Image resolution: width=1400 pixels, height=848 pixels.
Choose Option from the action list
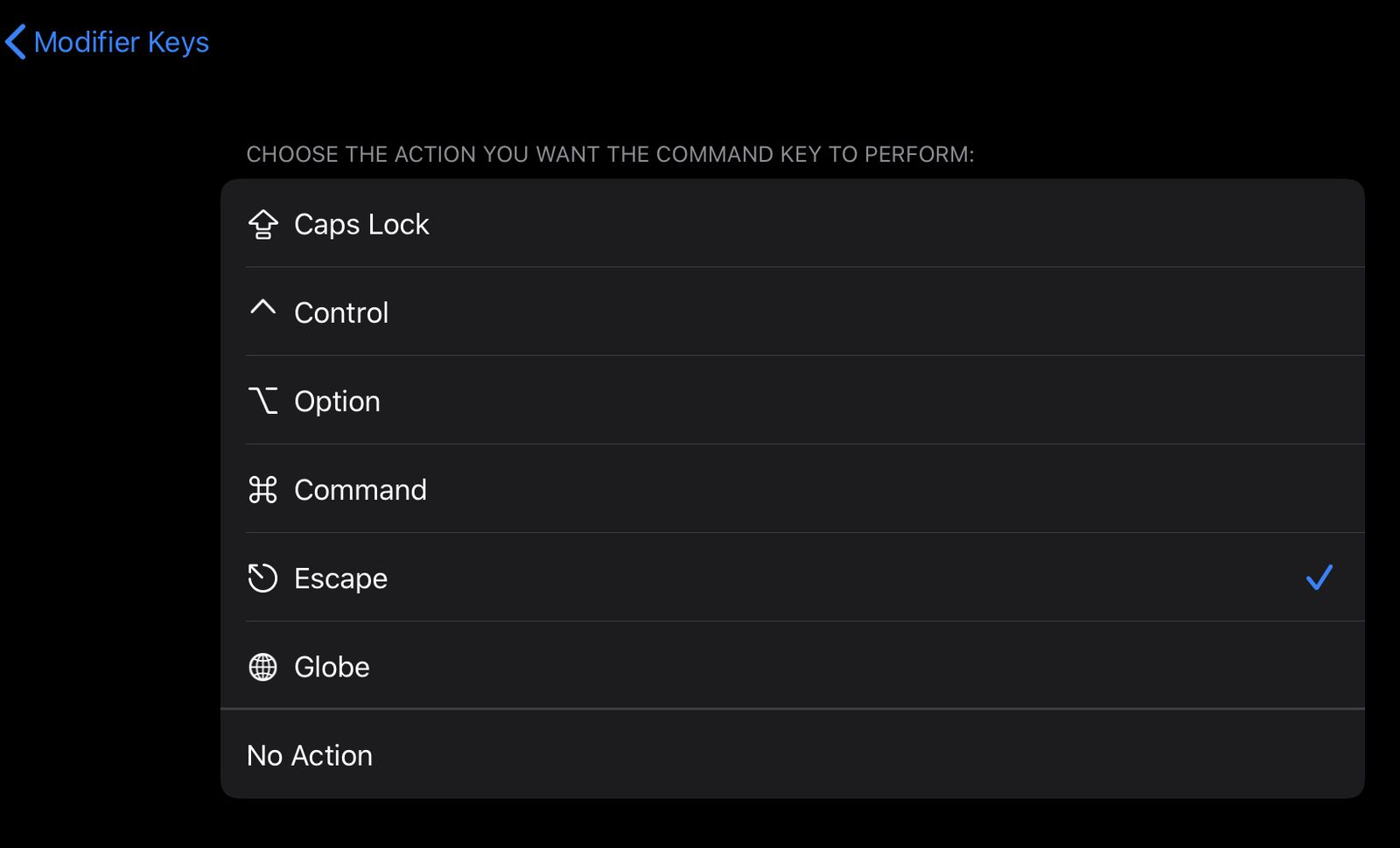tap(612, 400)
